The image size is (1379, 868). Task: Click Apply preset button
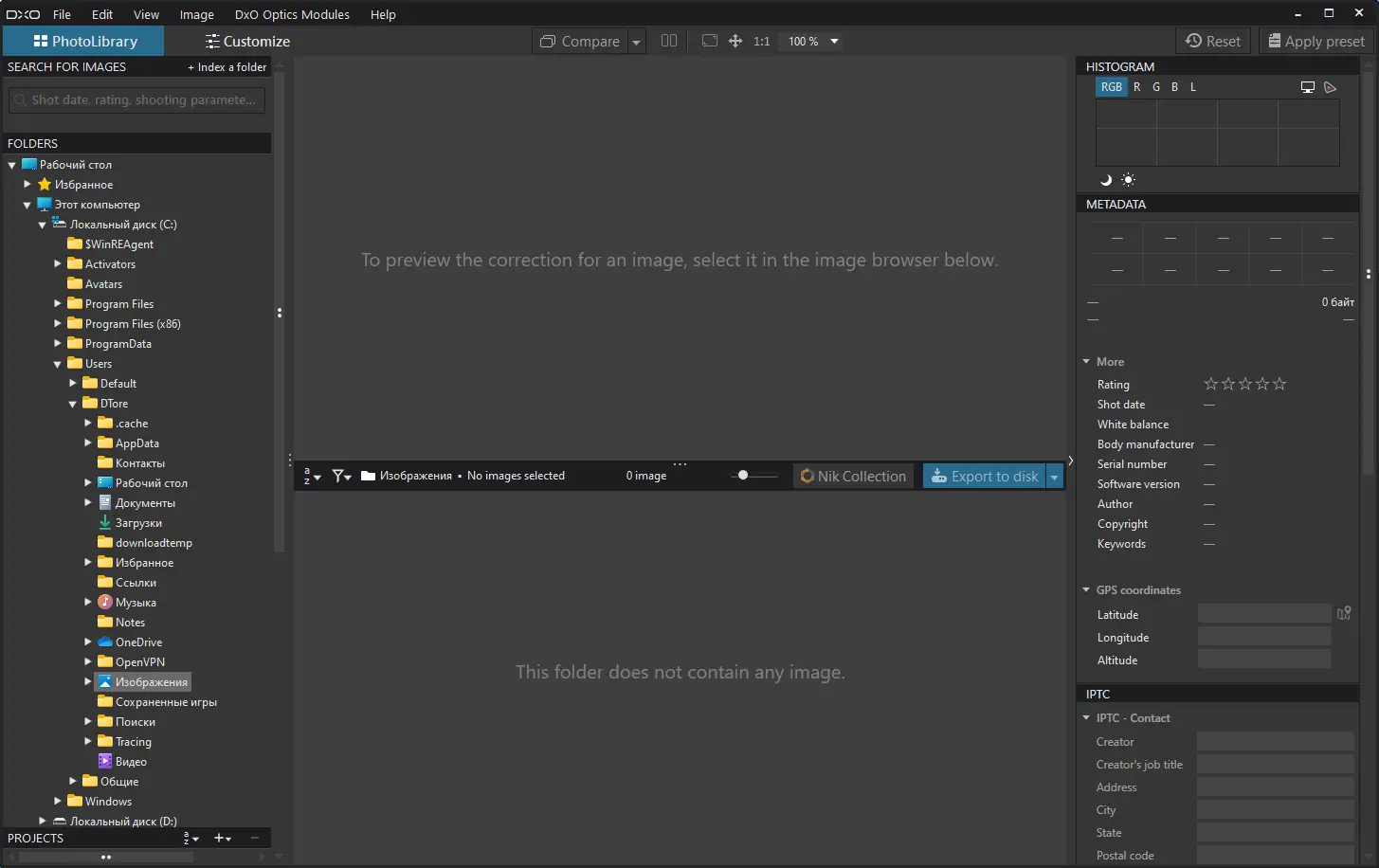tap(1316, 41)
